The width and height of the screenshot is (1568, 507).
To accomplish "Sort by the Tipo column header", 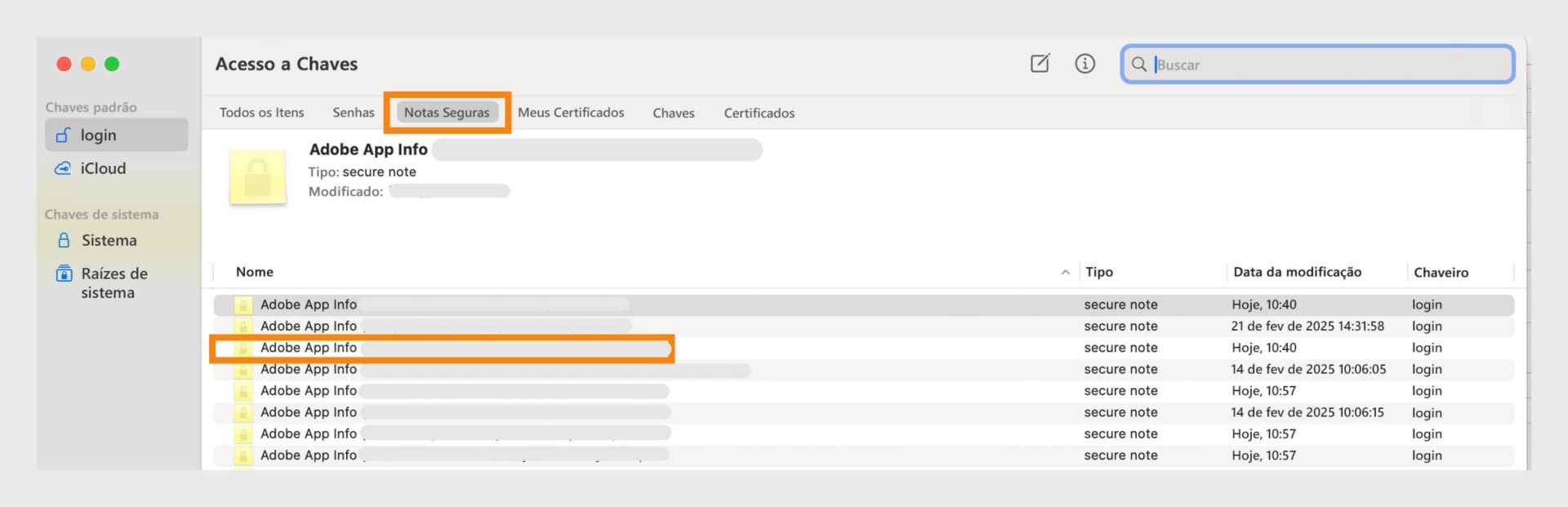I will [x=1099, y=272].
